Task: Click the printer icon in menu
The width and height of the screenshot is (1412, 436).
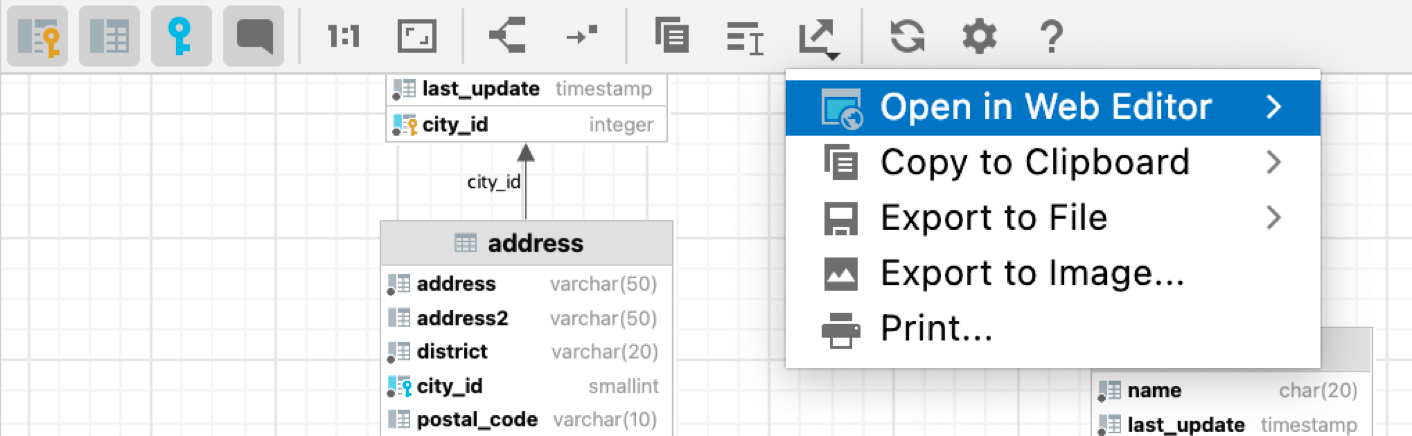Action: tap(841, 329)
